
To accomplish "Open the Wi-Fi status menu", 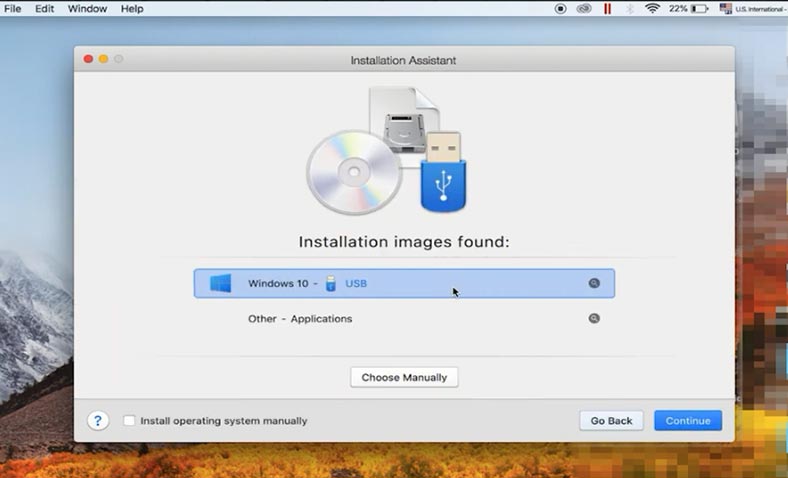I will point(652,9).
